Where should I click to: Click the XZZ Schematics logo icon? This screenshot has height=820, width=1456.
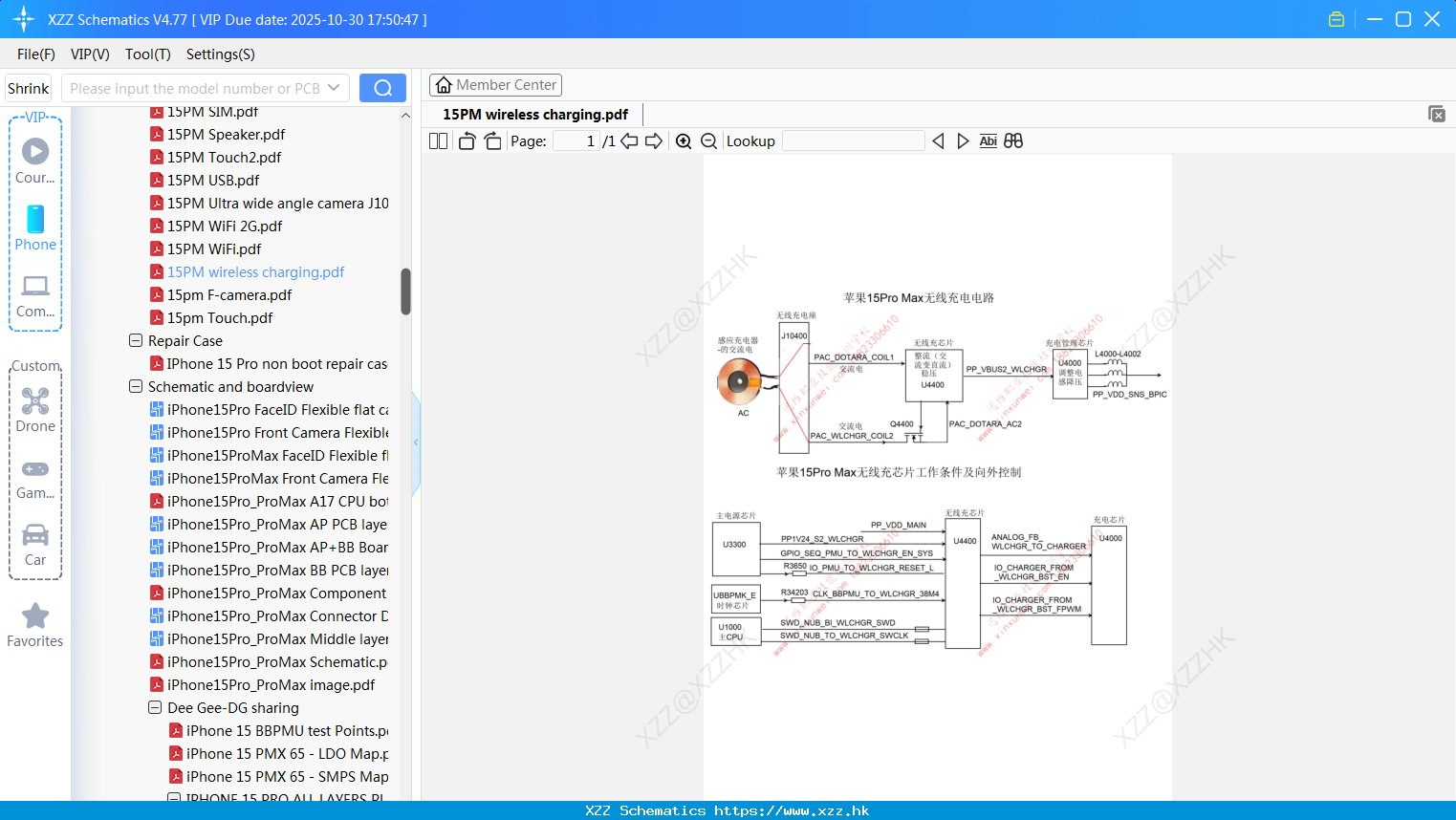pyautogui.click(x=24, y=19)
